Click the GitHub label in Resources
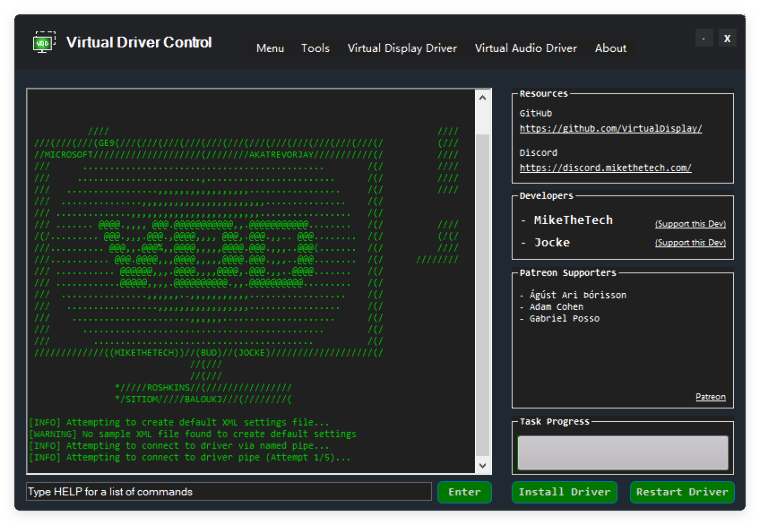This screenshot has height=525, width=760. pos(536,113)
